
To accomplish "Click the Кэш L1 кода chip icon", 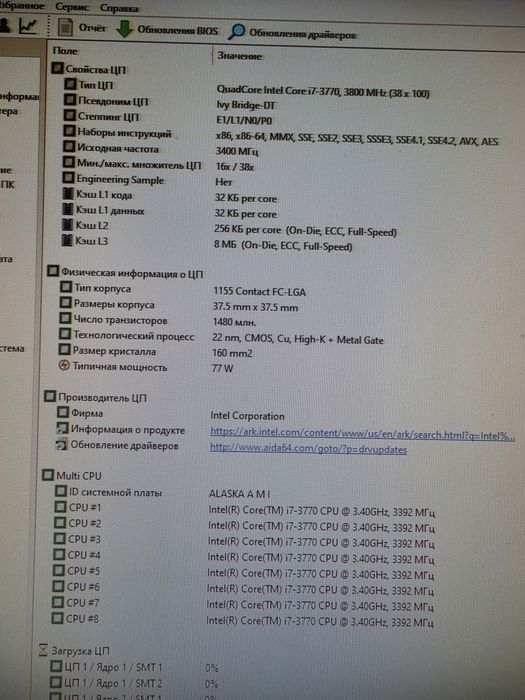I will pyautogui.click(x=67, y=193).
